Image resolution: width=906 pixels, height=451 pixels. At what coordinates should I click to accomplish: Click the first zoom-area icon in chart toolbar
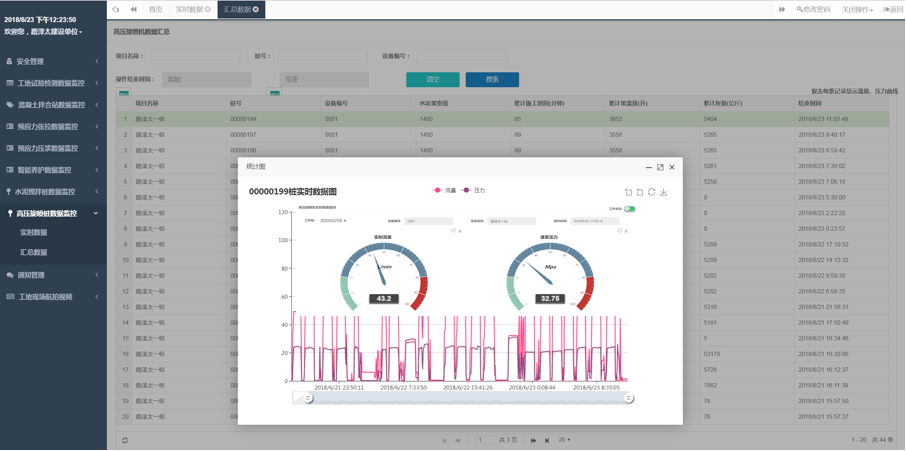(x=628, y=192)
